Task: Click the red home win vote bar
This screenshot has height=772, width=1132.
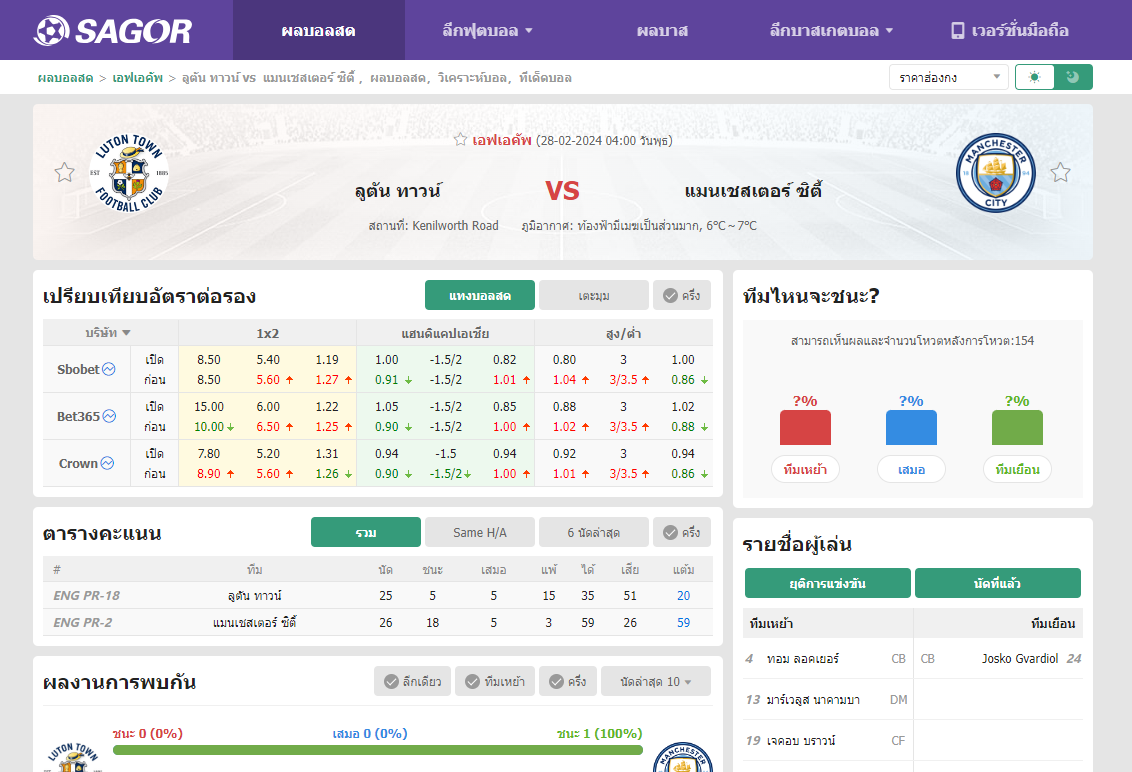Action: [x=805, y=428]
